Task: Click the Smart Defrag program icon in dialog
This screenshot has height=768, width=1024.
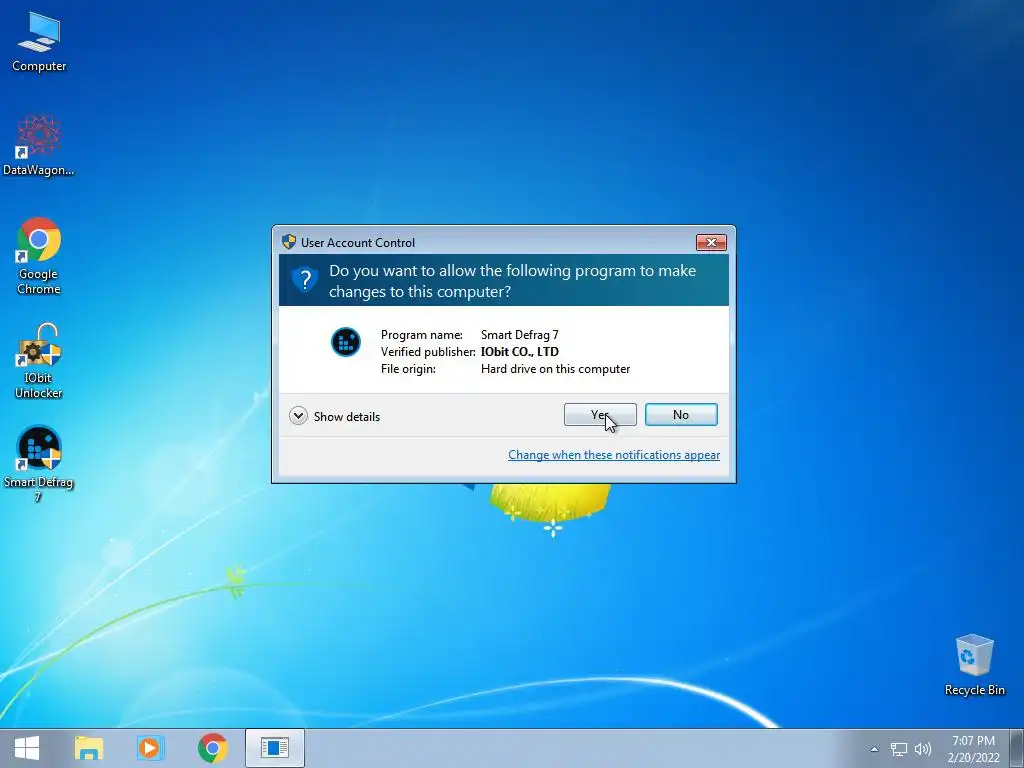Action: (345, 342)
